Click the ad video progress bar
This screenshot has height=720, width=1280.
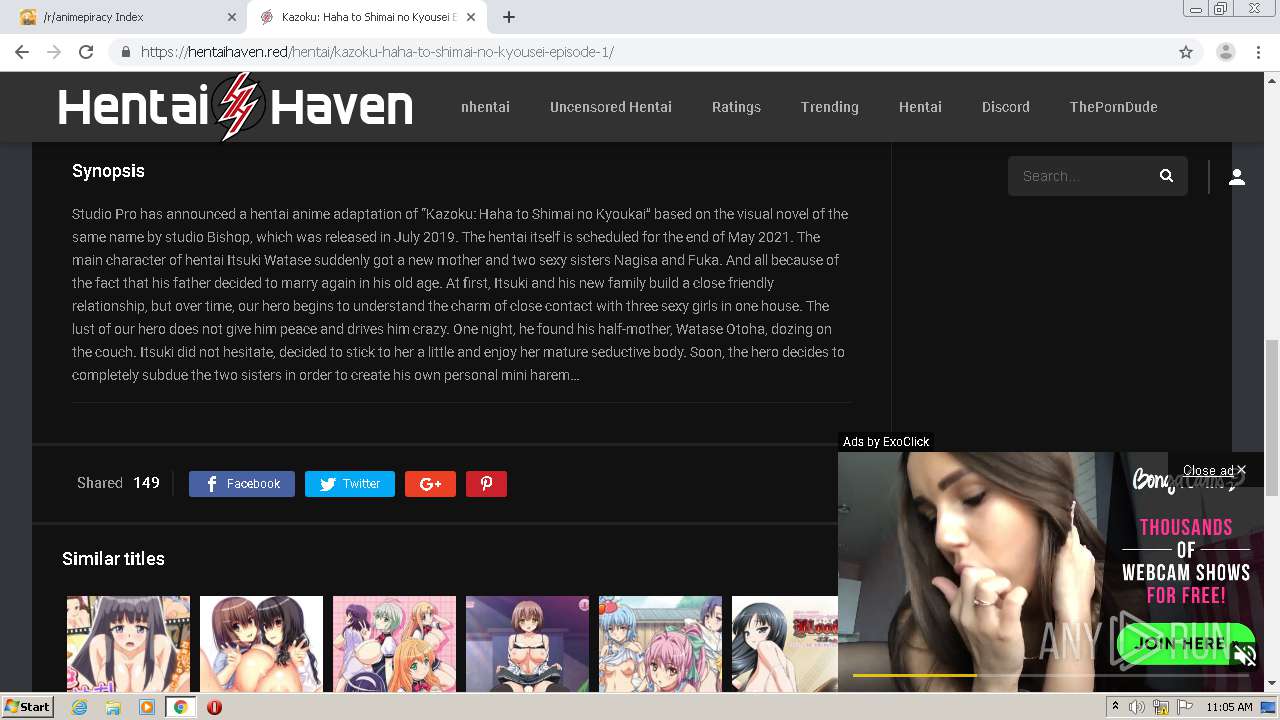(x=1049, y=676)
